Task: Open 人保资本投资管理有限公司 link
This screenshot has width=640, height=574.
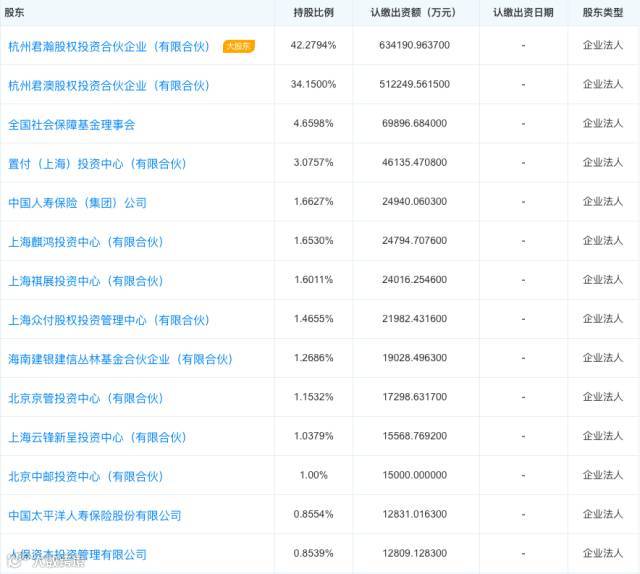Action: [x=78, y=554]
